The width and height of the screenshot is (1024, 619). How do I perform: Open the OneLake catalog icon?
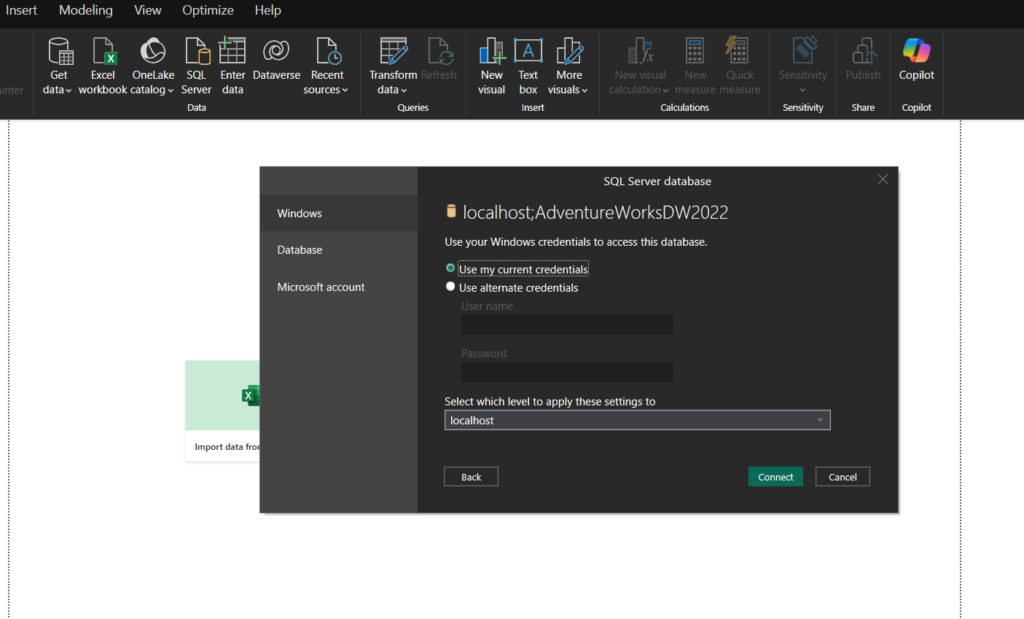pyautogui.click(x=153, y=52)
